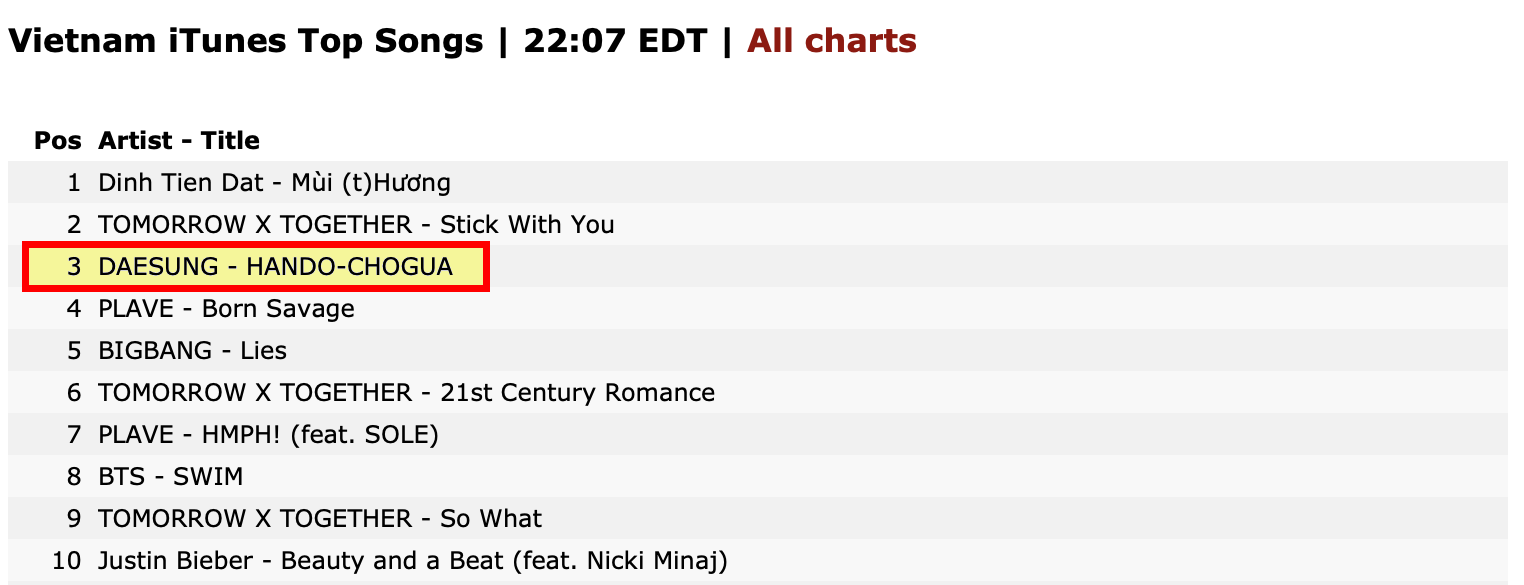This screenshot has width=1524, height=585.
Task: Select the Dinh Tien Dat song entry
Action: pyautogui.click(x=274, y=183)
